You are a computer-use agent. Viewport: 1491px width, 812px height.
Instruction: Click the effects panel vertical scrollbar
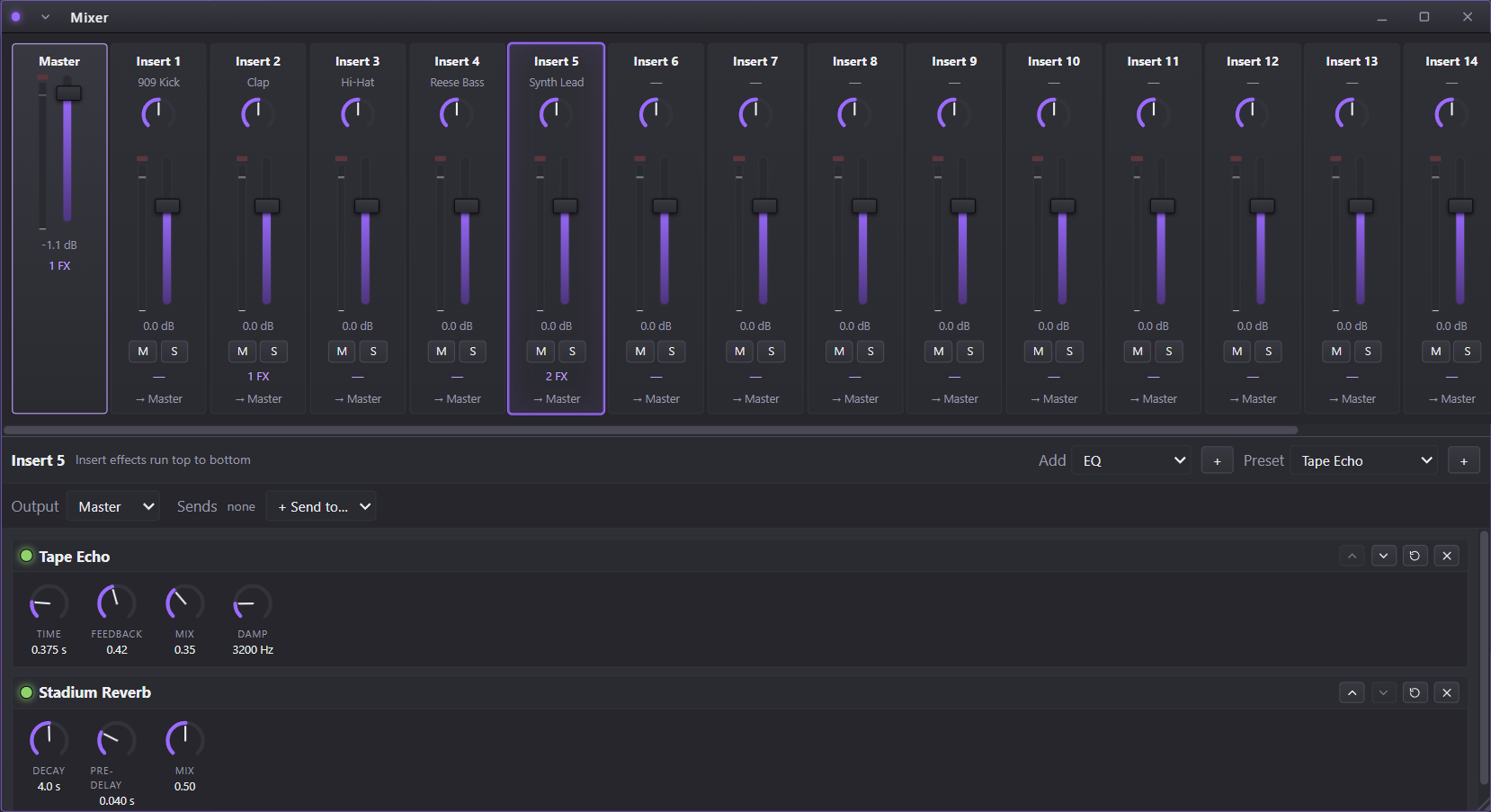pos(1485,658)
